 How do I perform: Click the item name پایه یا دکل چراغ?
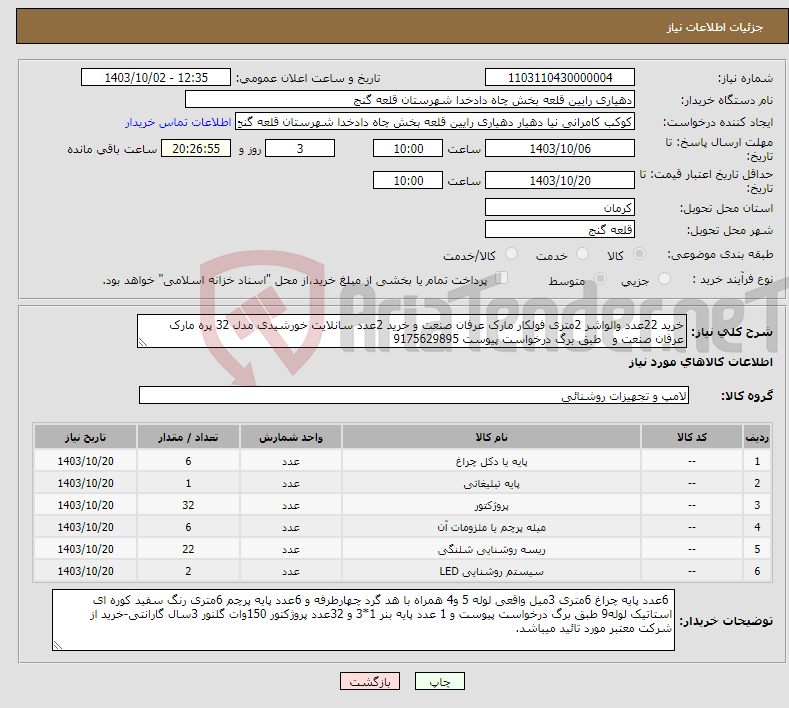pyautogui.click(x=491, y=461)
